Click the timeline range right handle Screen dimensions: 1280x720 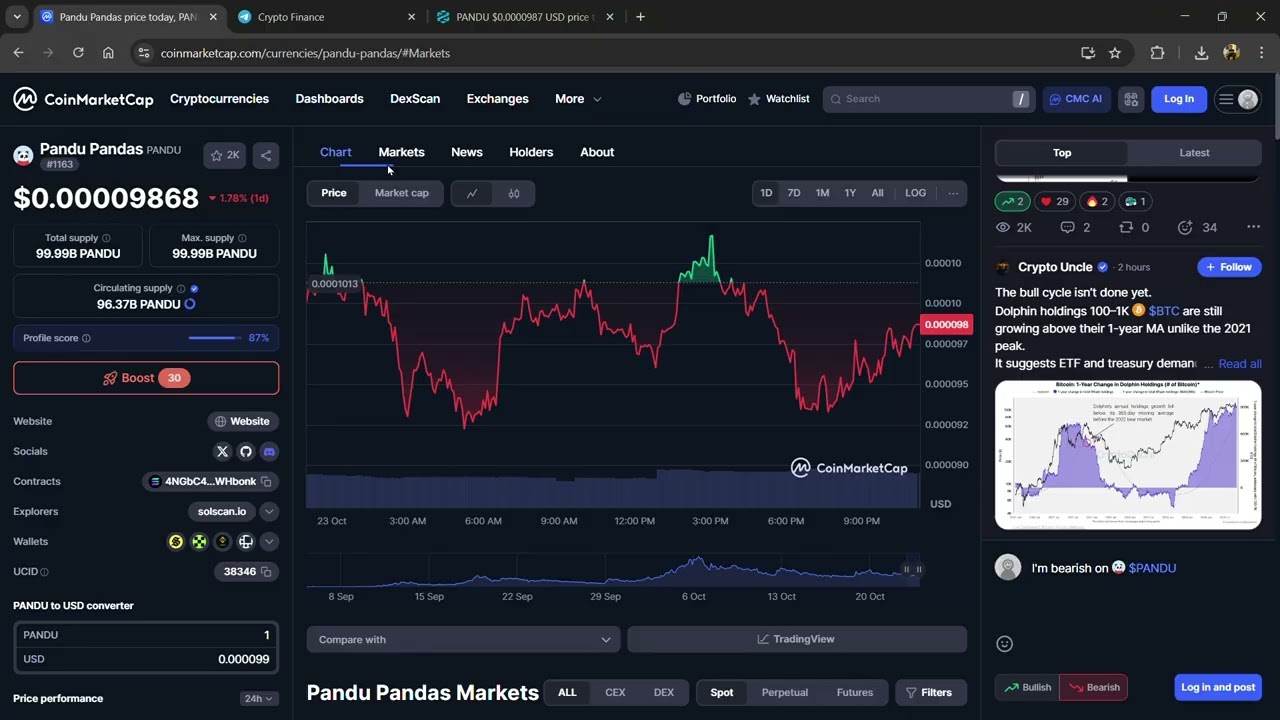pyautogui.click(x=919, y=569)
